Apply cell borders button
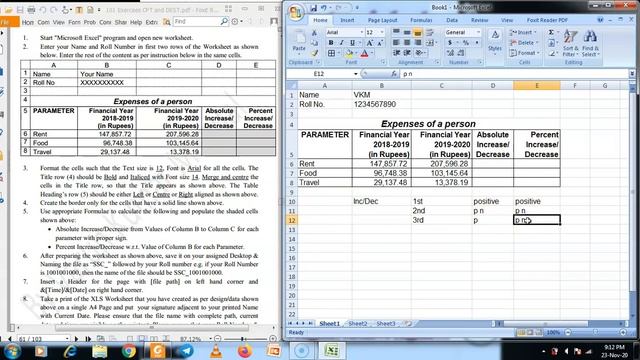This screenshot has width=640, height=360. tap(331, 53)
